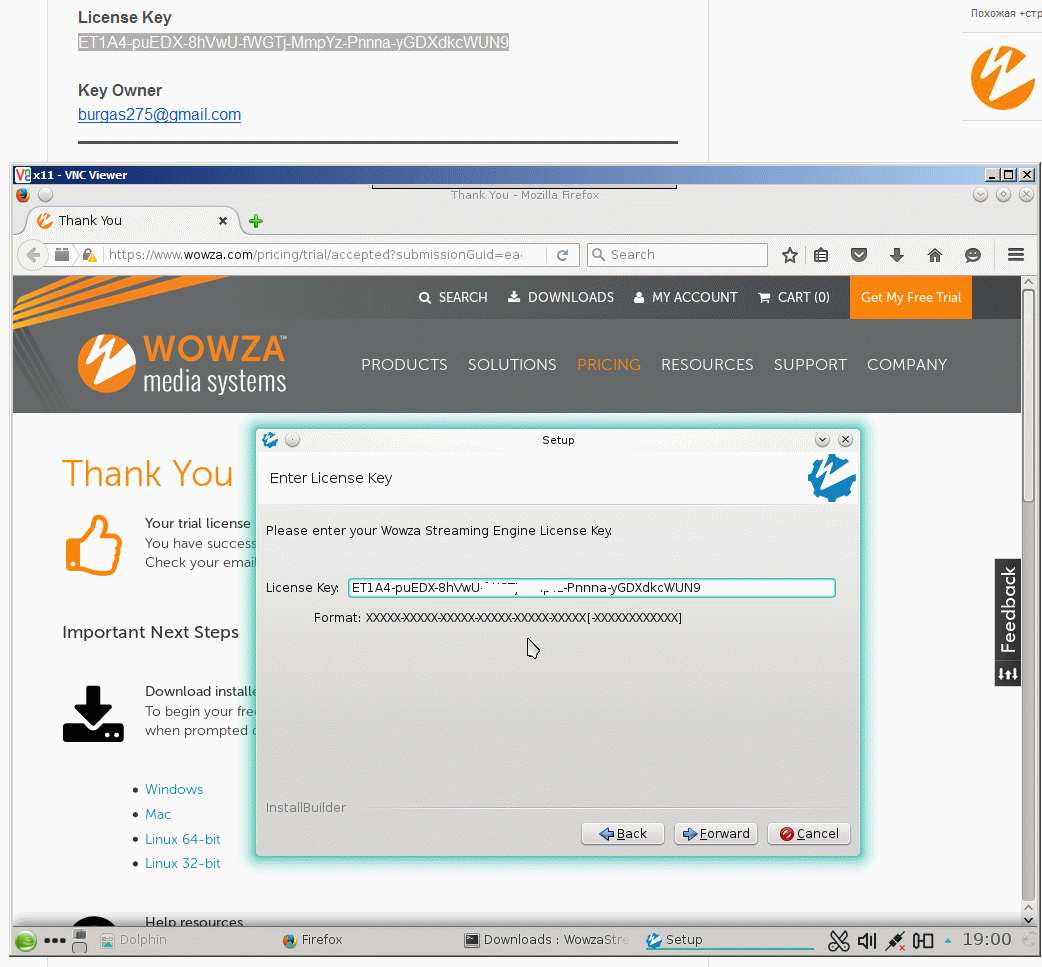Switch to Dolphin in the taskbar
This screenshot has height=967, width=1042.
pos(133,940)
